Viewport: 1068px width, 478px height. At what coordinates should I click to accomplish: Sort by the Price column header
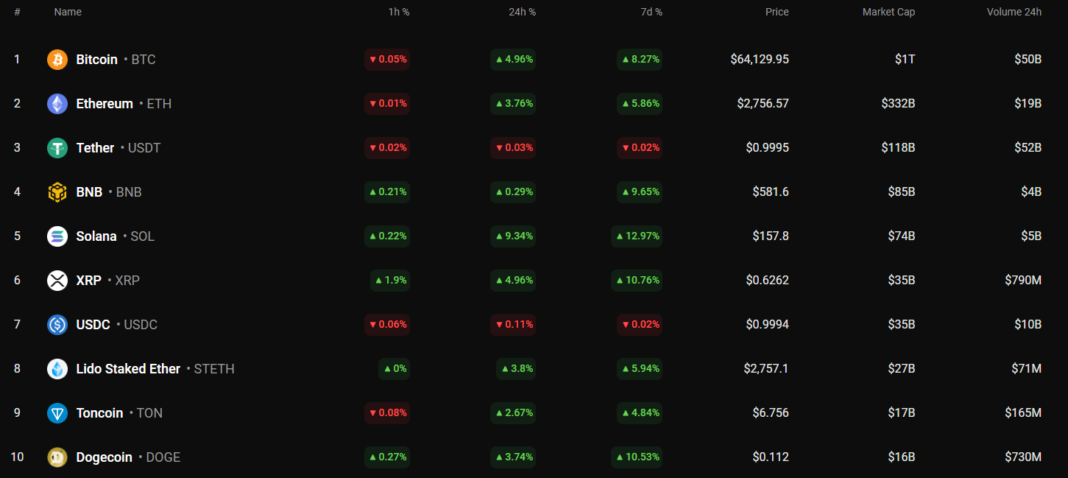(x=776, y=12)
